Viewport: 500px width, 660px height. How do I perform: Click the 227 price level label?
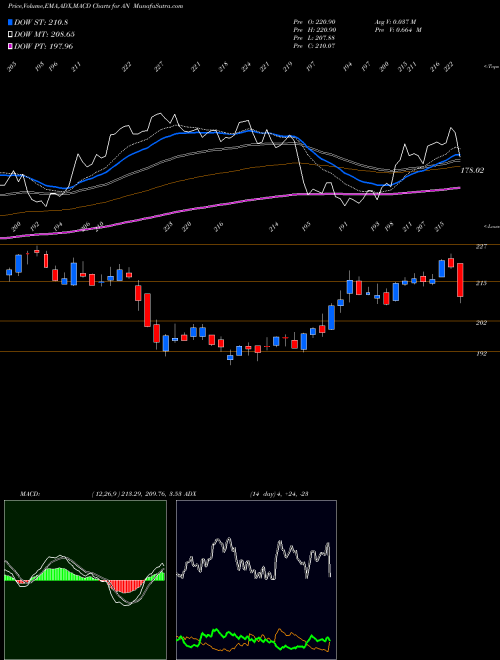click(x=481, y=247)
